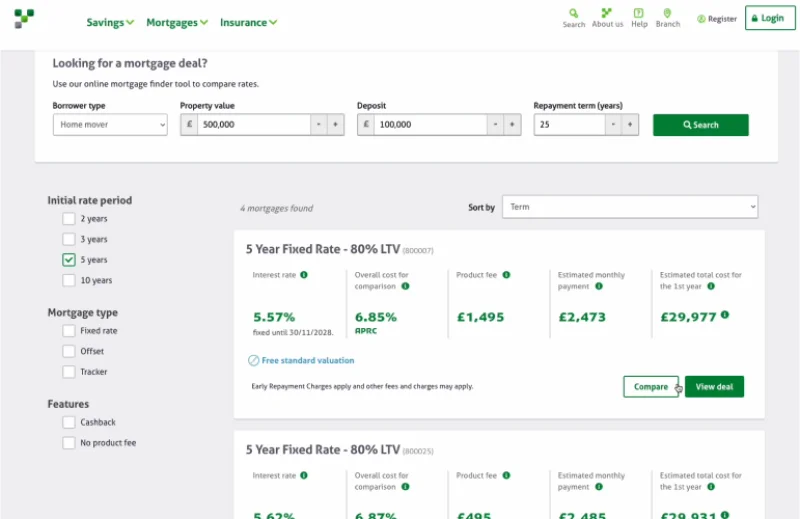Open the Search icon in header
Screen dimensions: 800x519
573,18
